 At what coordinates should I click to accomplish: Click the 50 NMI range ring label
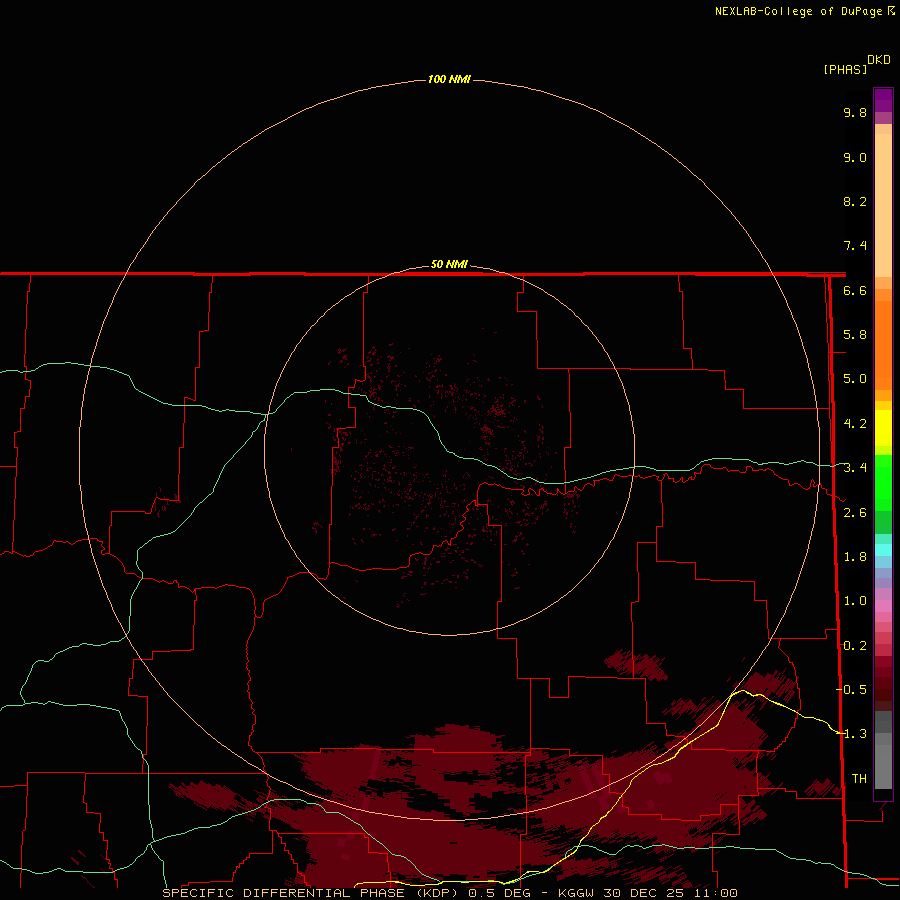point(449,264)
